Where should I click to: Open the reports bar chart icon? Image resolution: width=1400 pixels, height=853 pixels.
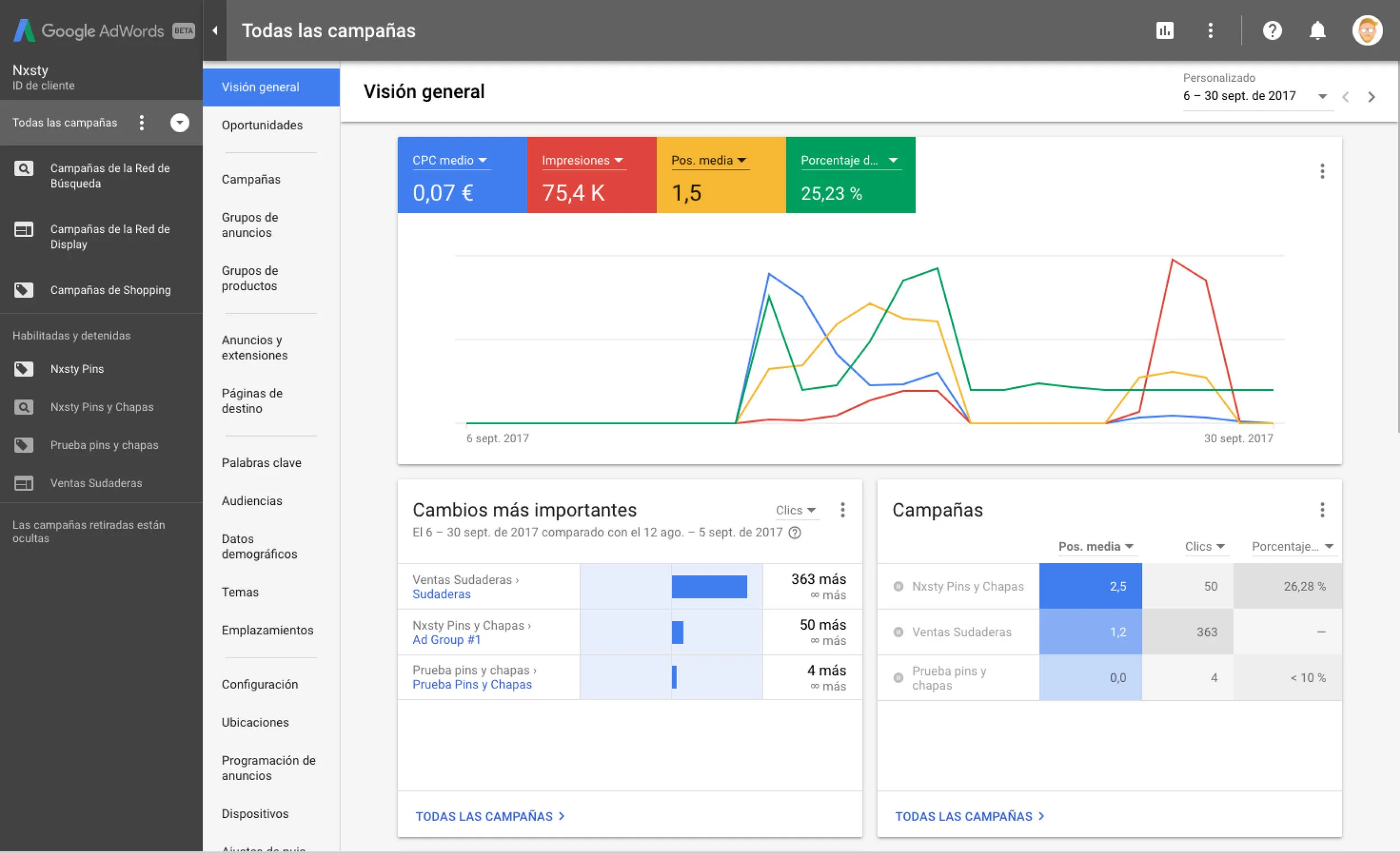1165,31
